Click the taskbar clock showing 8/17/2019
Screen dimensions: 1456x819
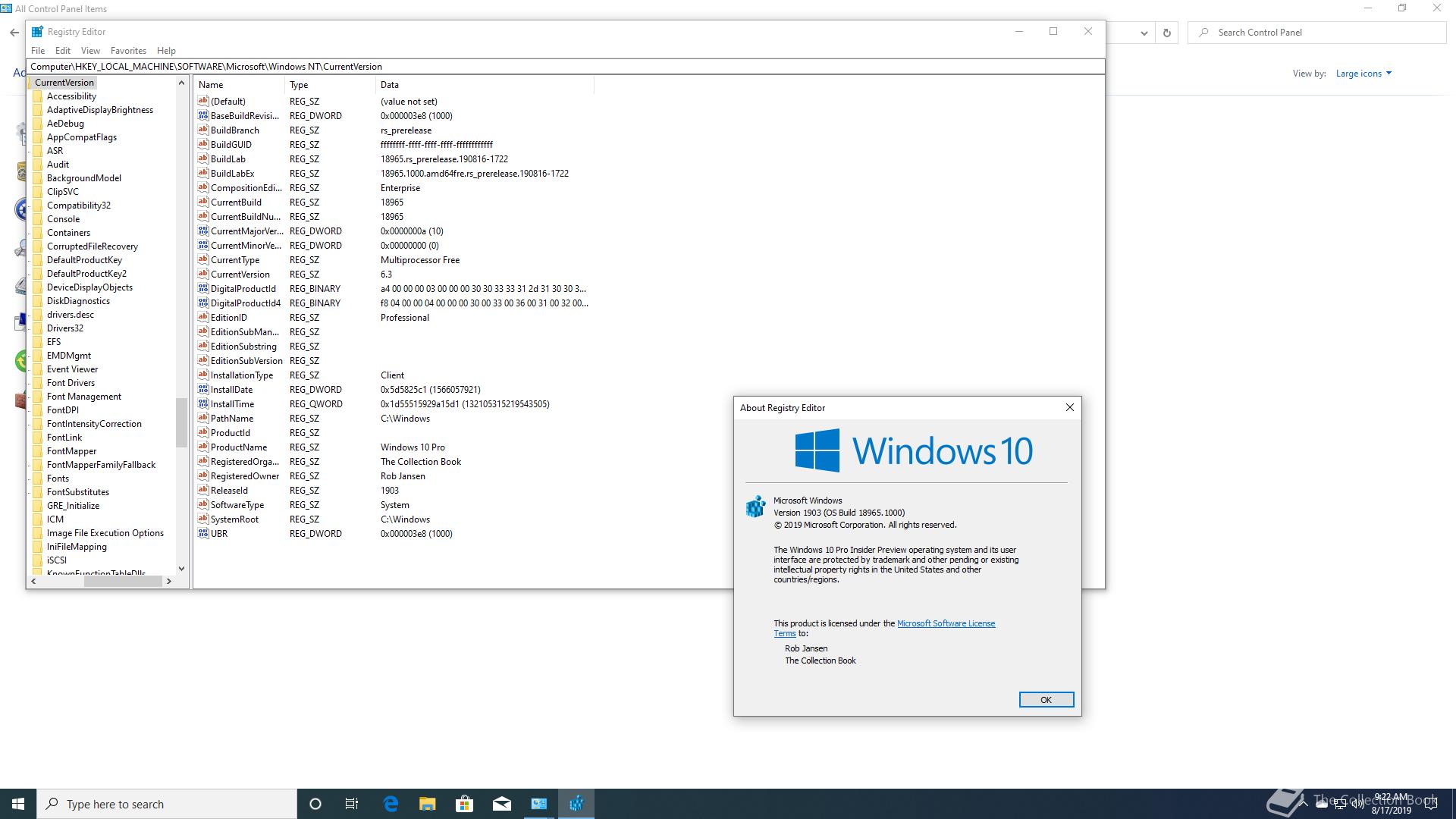tap(1391, 804)
